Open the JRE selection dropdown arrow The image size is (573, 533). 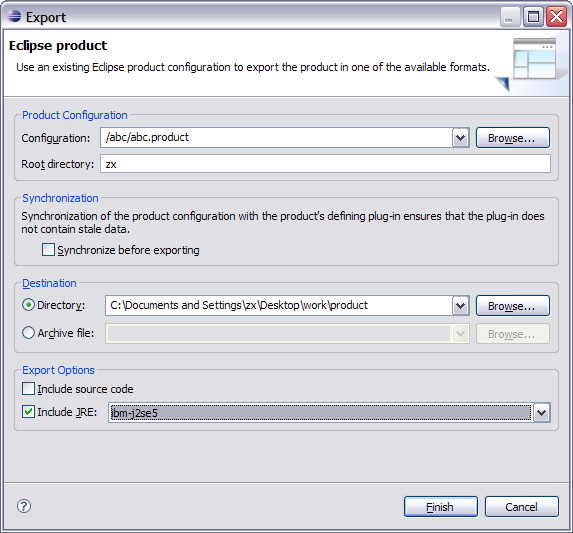pyautogui.click(x=542, y=413)
